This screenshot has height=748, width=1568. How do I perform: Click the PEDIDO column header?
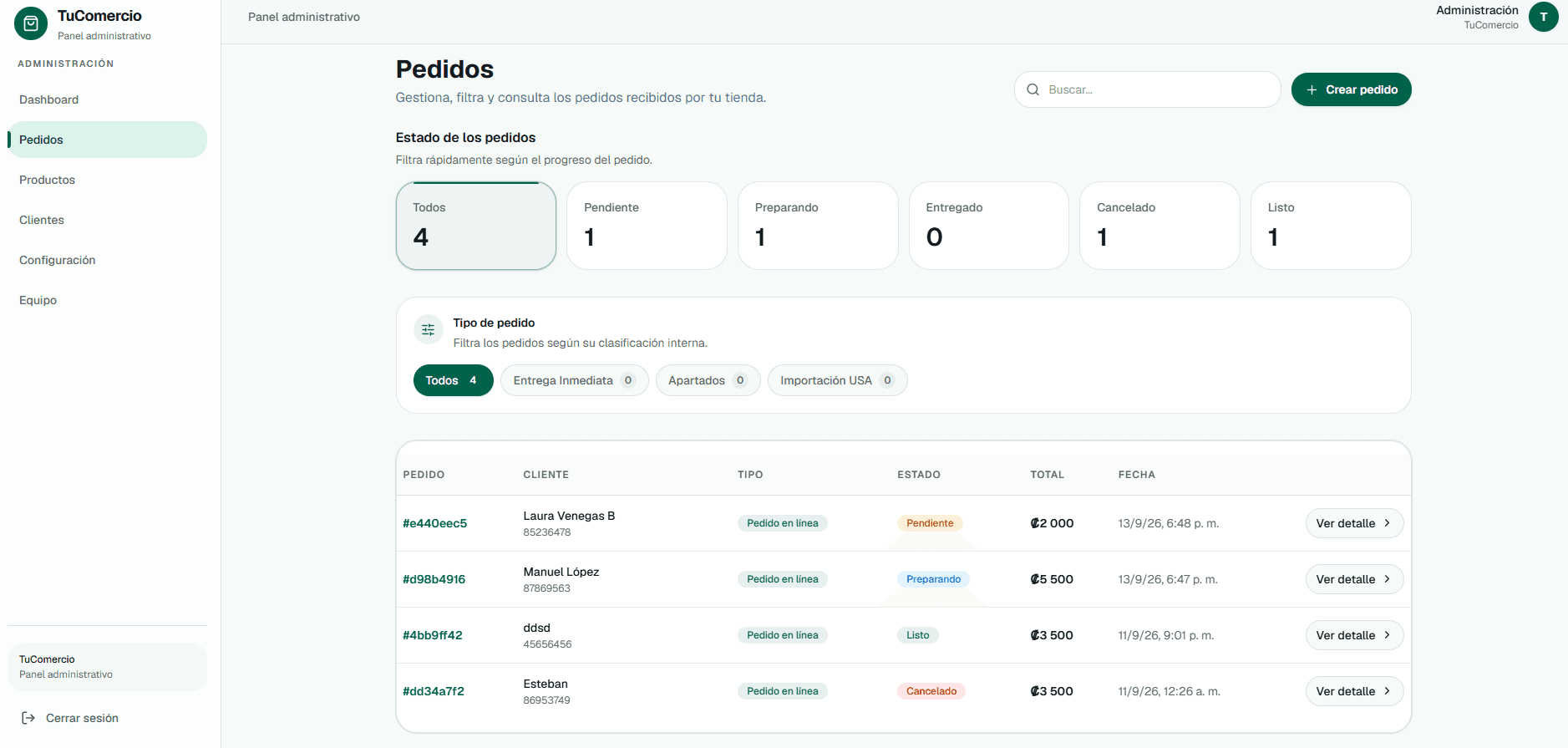point(424,475)
